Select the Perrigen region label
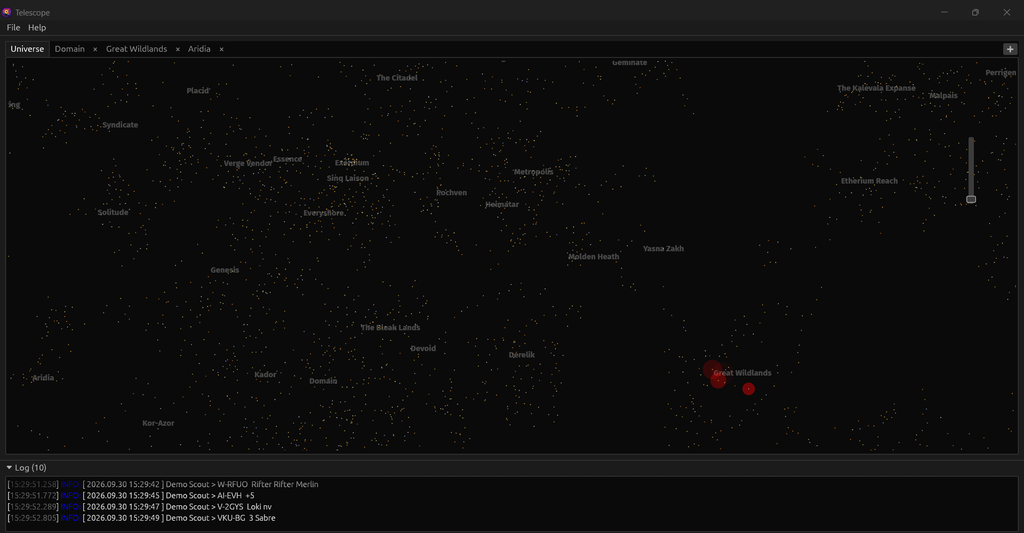This screenshot has width=1024, height=533. tap(1000, 73)
